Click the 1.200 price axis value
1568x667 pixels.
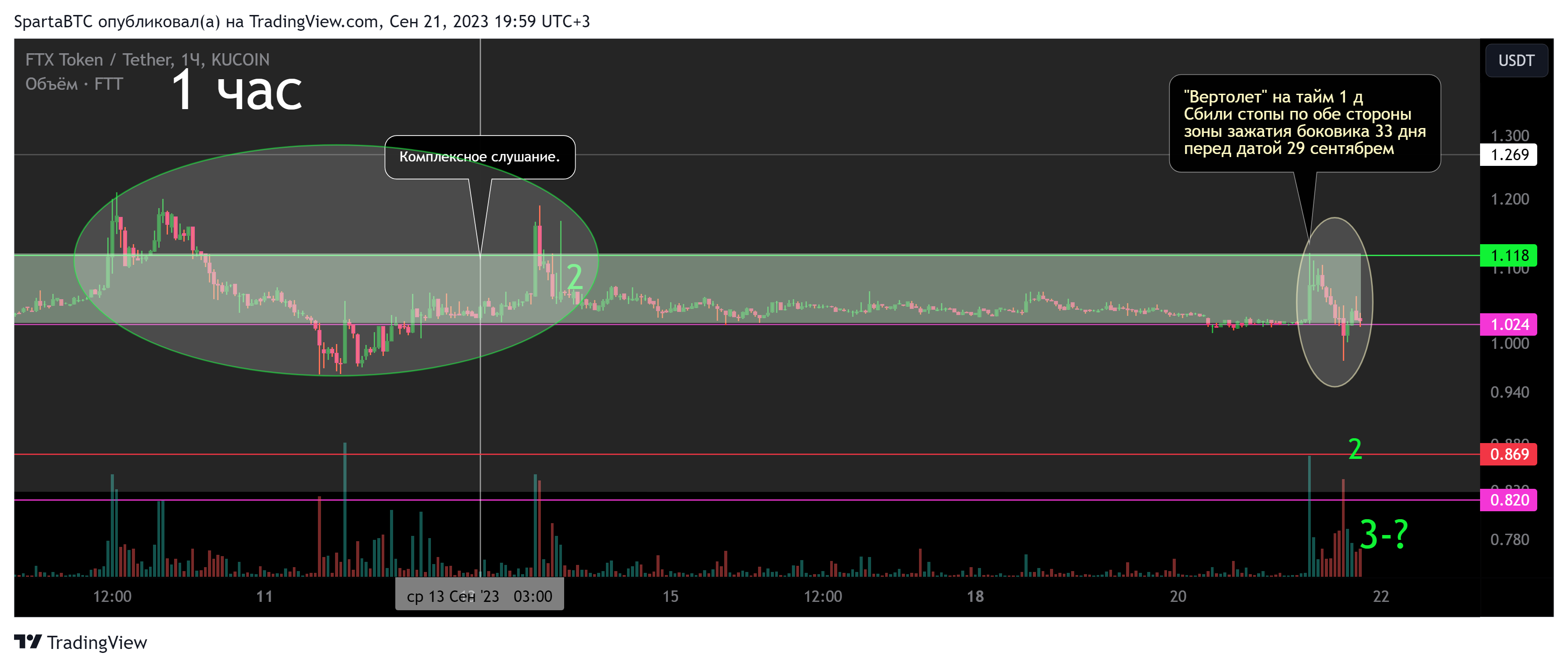pyautogui.click(x=1509, y=199)
